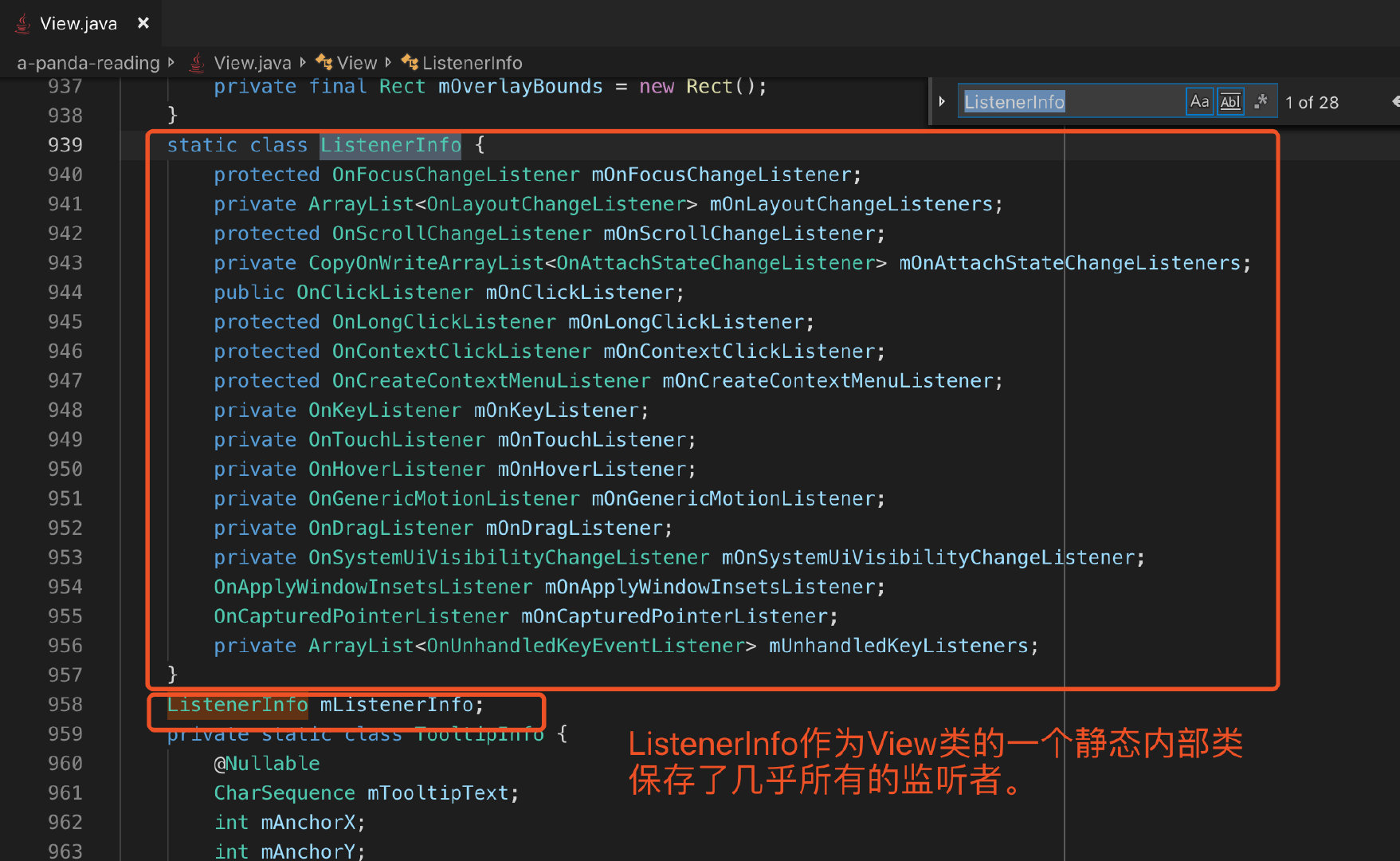Toggle Match Case option in find box
This screenshot has height=861, width=1400.
click(x=1199, y=102)
